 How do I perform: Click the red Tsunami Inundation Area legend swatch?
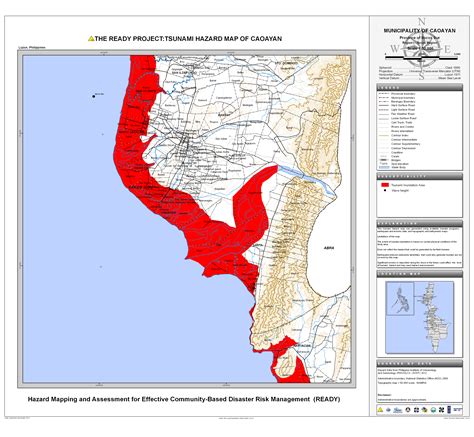385,185
